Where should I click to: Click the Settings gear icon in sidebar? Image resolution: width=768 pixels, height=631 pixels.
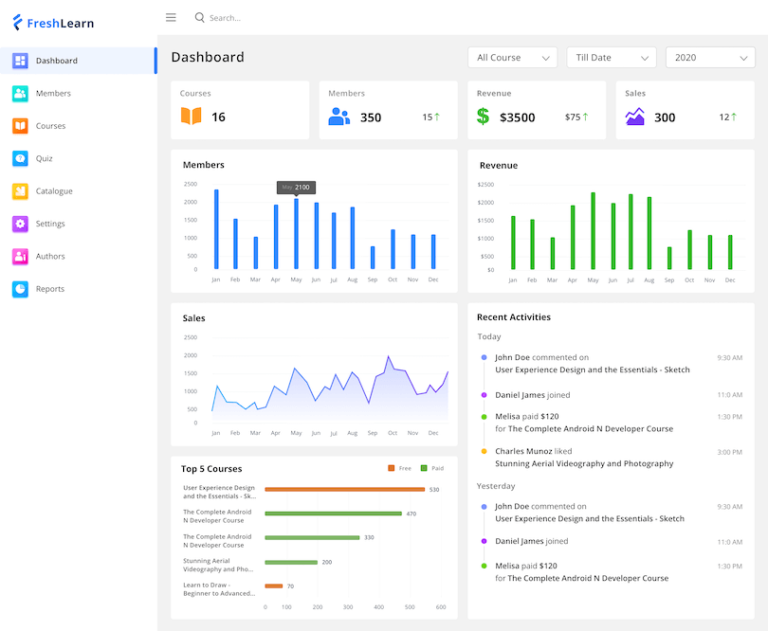20,223
